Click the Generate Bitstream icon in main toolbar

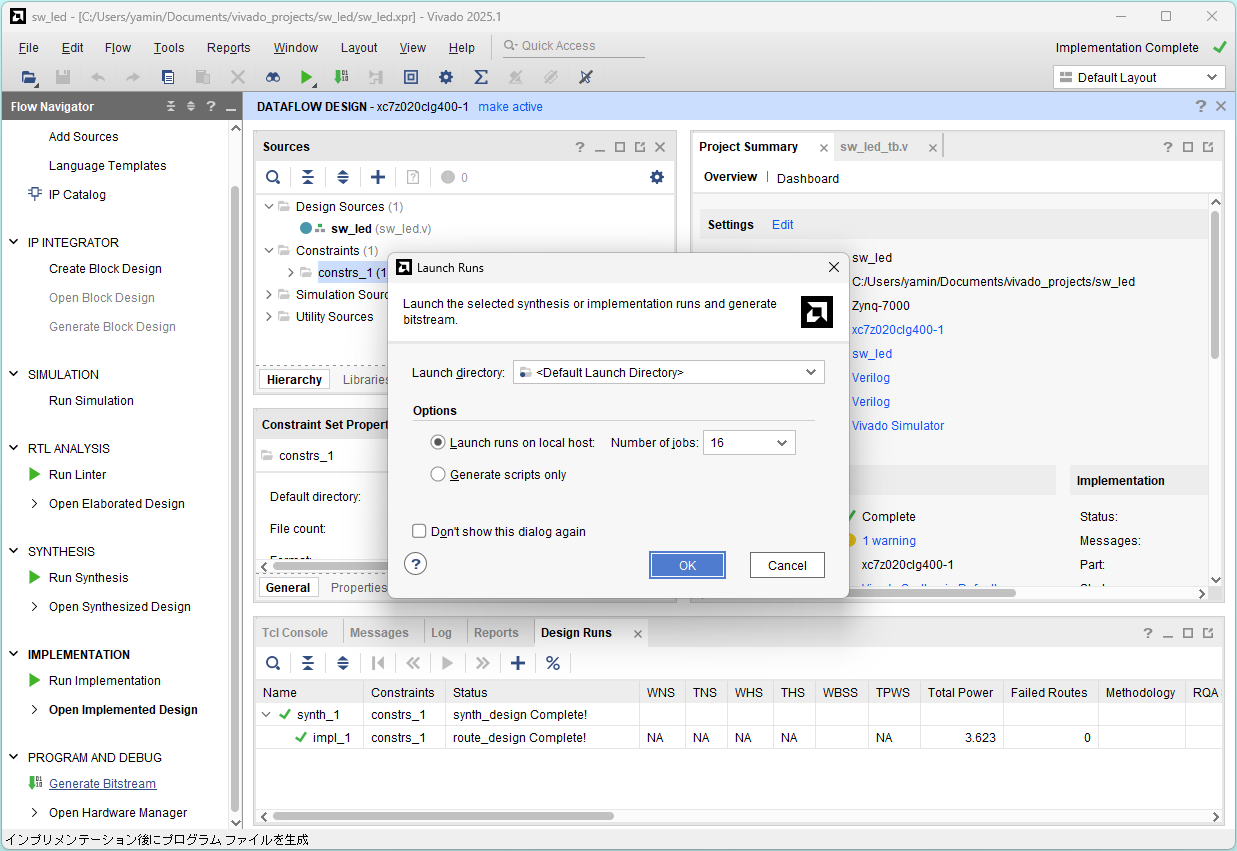pos(341,77)
